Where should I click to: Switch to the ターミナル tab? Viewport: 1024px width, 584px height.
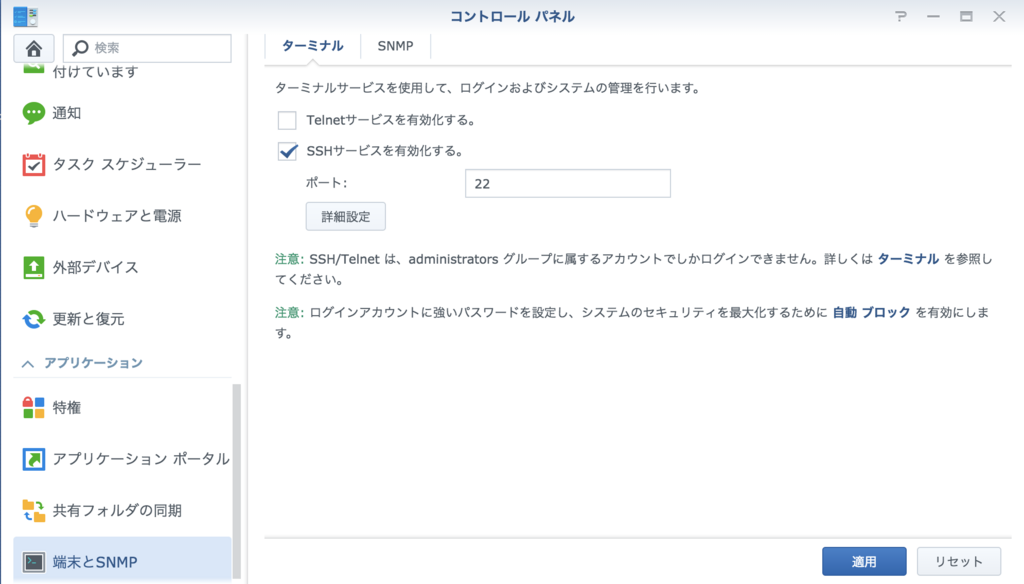click(312, 46)
